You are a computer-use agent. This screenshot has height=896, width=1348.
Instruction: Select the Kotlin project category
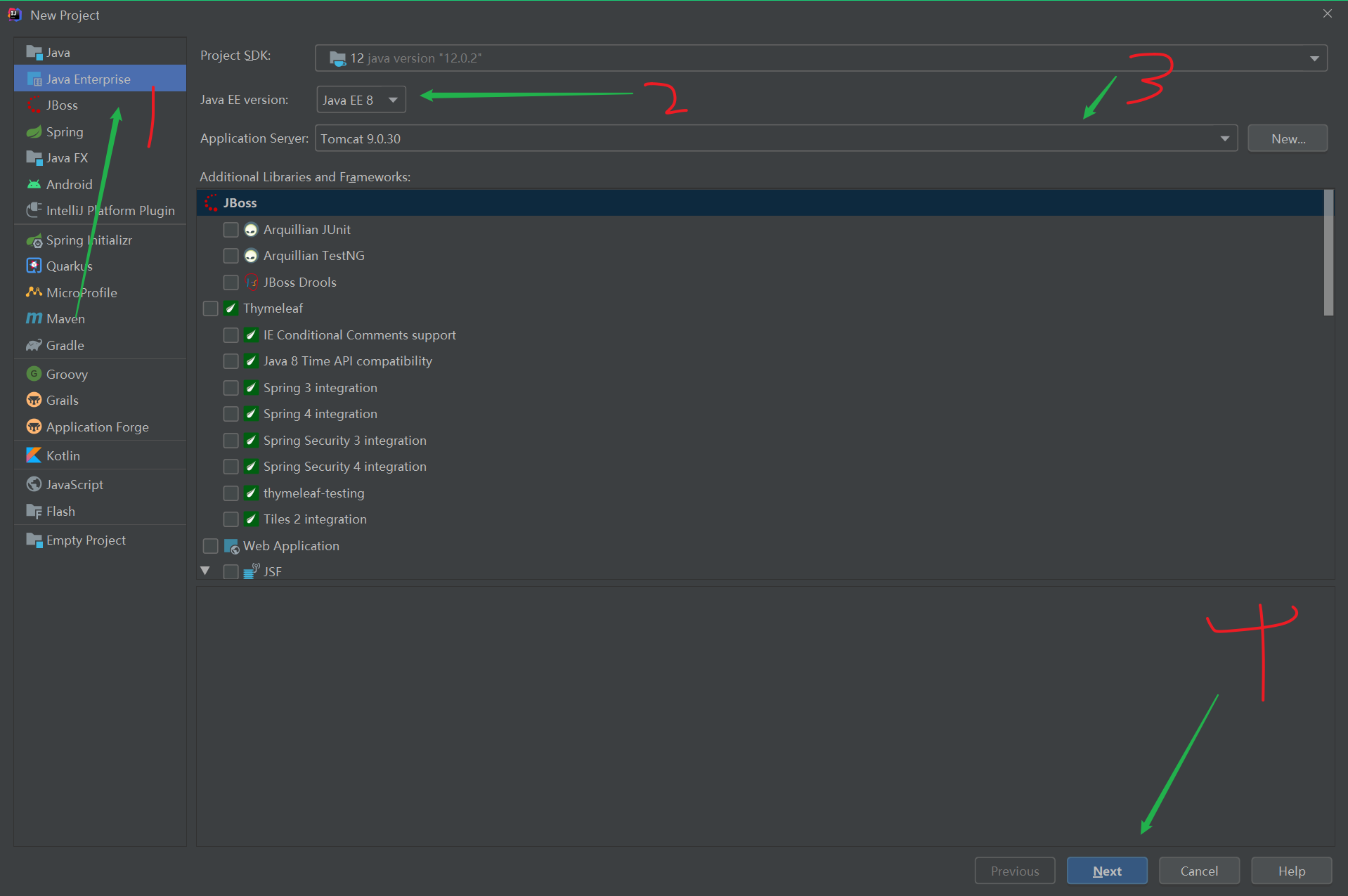[100, 455]
